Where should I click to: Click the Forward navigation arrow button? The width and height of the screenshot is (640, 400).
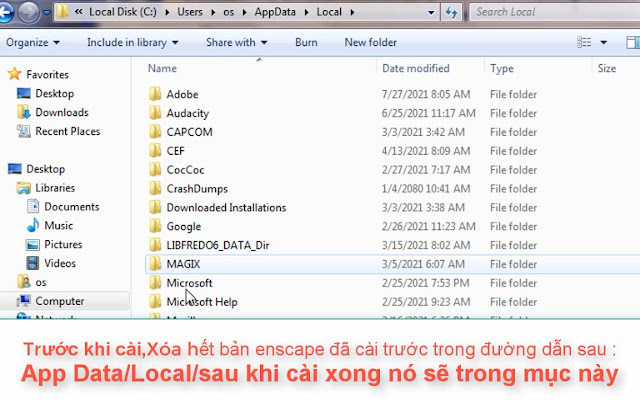coord(29,13)
